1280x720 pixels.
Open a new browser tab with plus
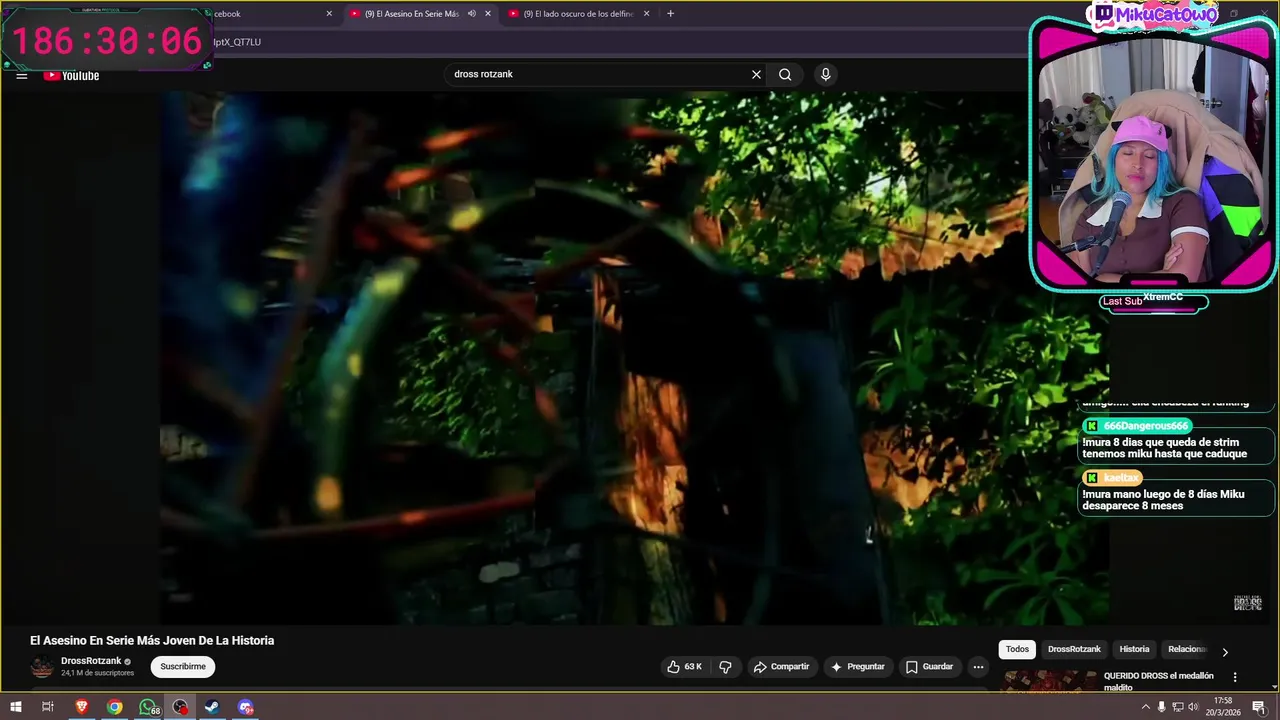(x=670, y=14)
